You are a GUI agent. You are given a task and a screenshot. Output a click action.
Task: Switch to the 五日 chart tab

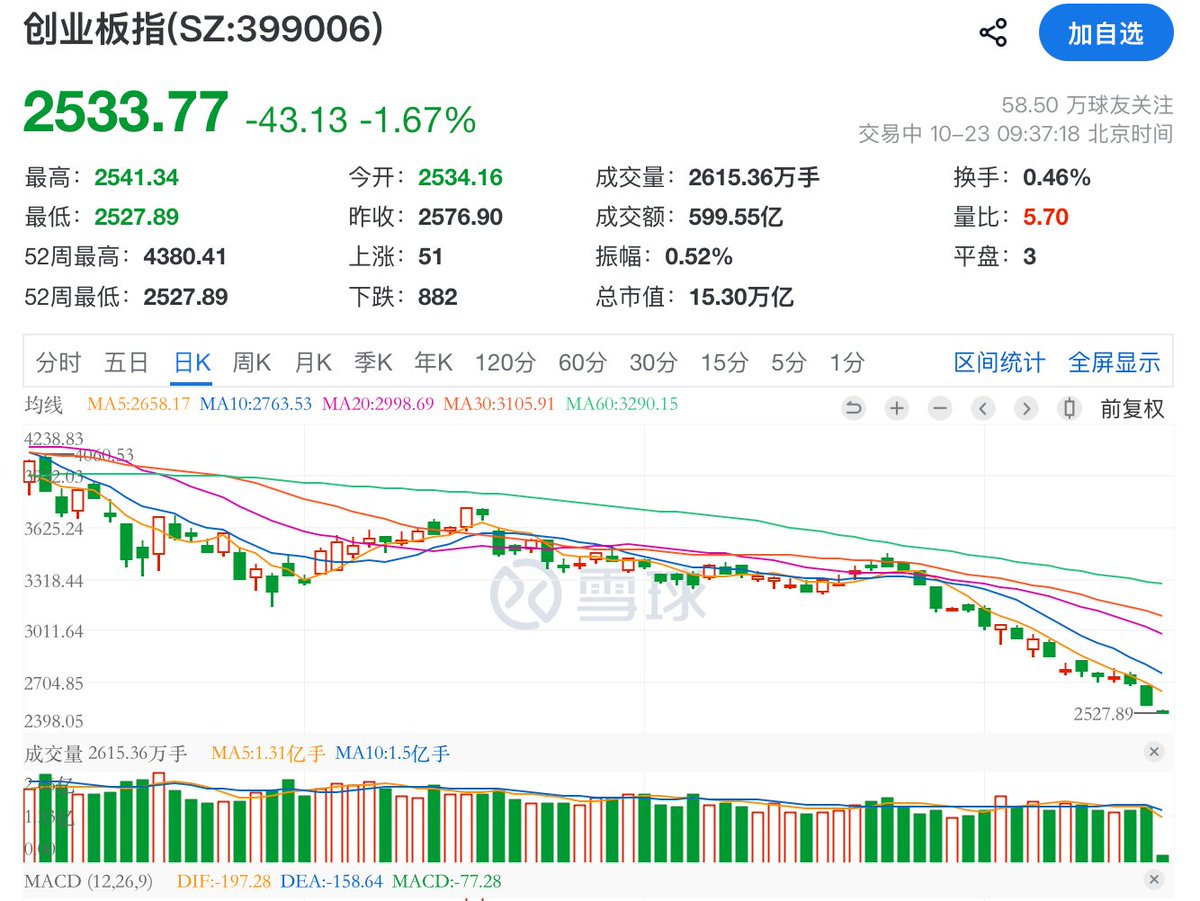click(126, 362)
